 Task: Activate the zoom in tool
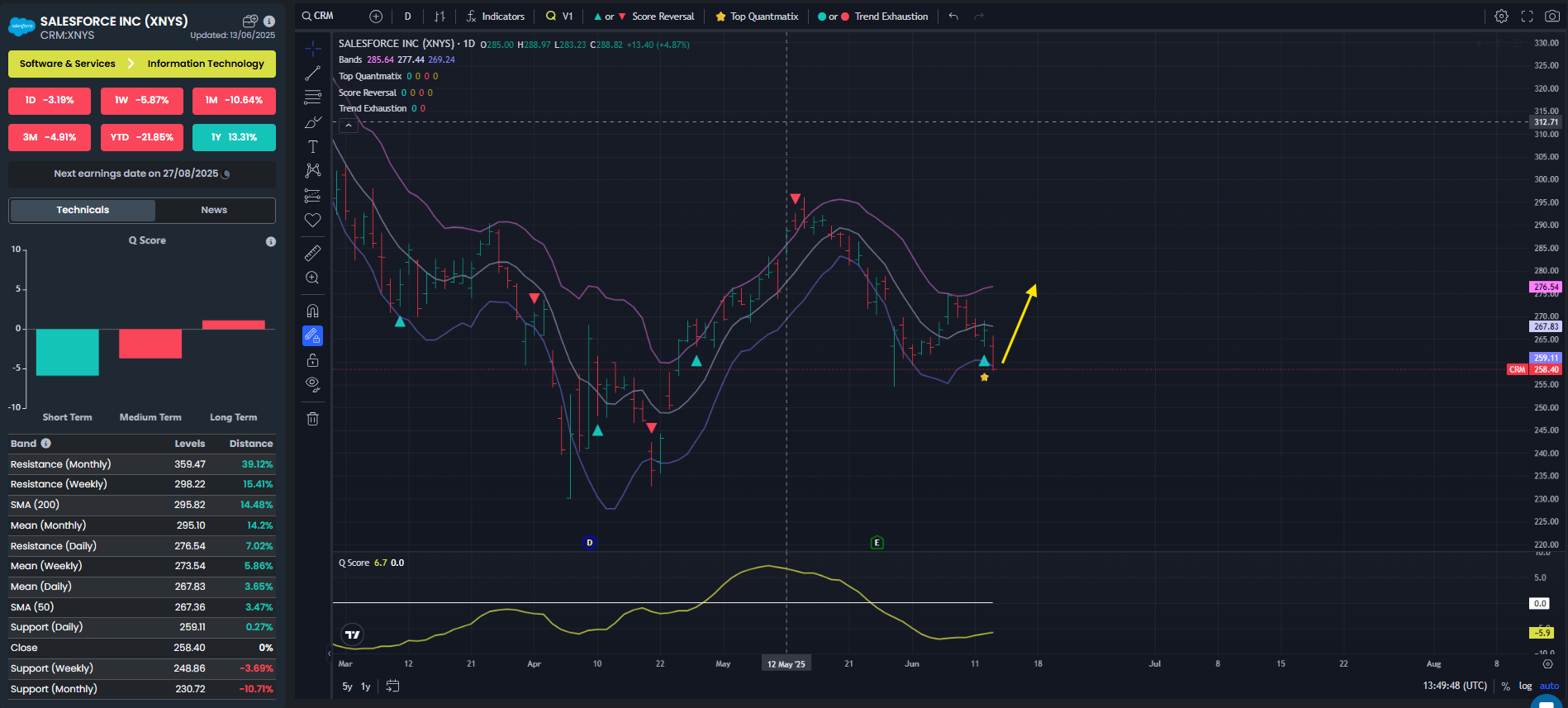click(313, 278)
